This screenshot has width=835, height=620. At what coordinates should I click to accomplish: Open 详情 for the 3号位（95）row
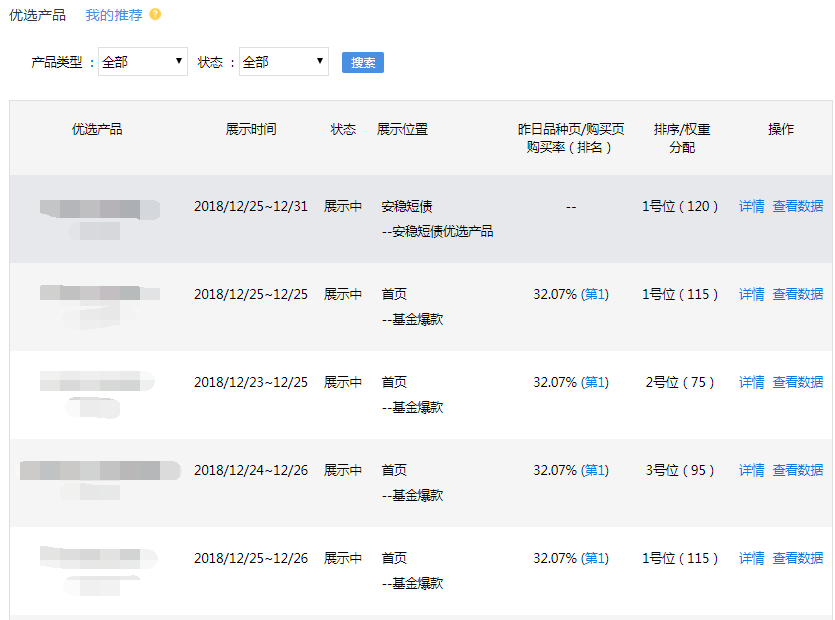(x=751, y=470)
